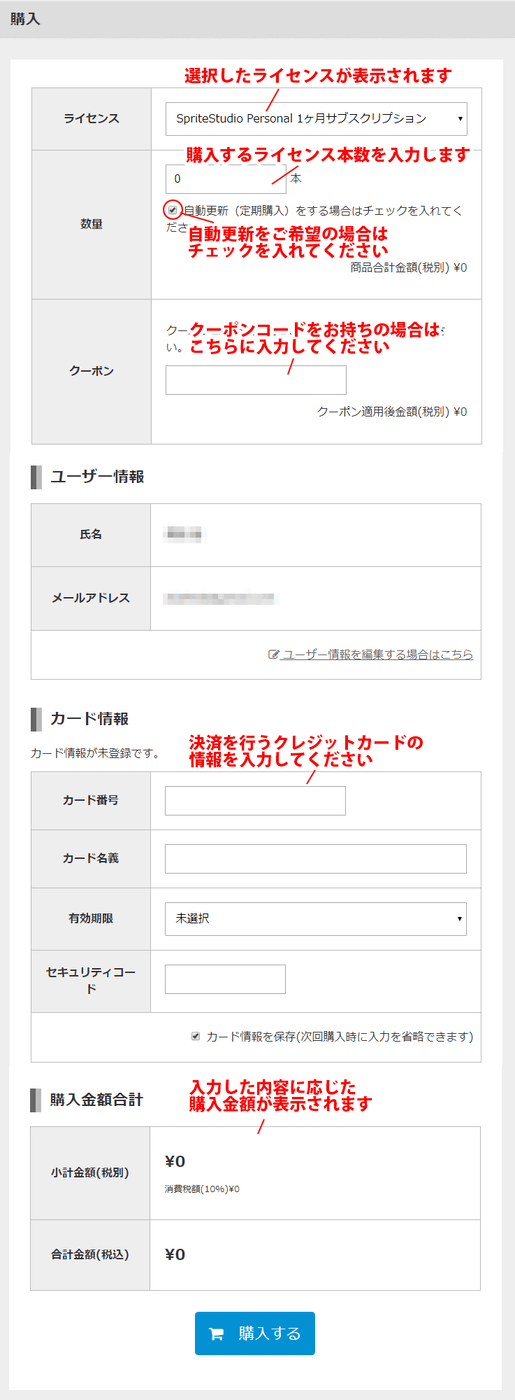Open the ライセンス selection dropdown

point(316,119)
